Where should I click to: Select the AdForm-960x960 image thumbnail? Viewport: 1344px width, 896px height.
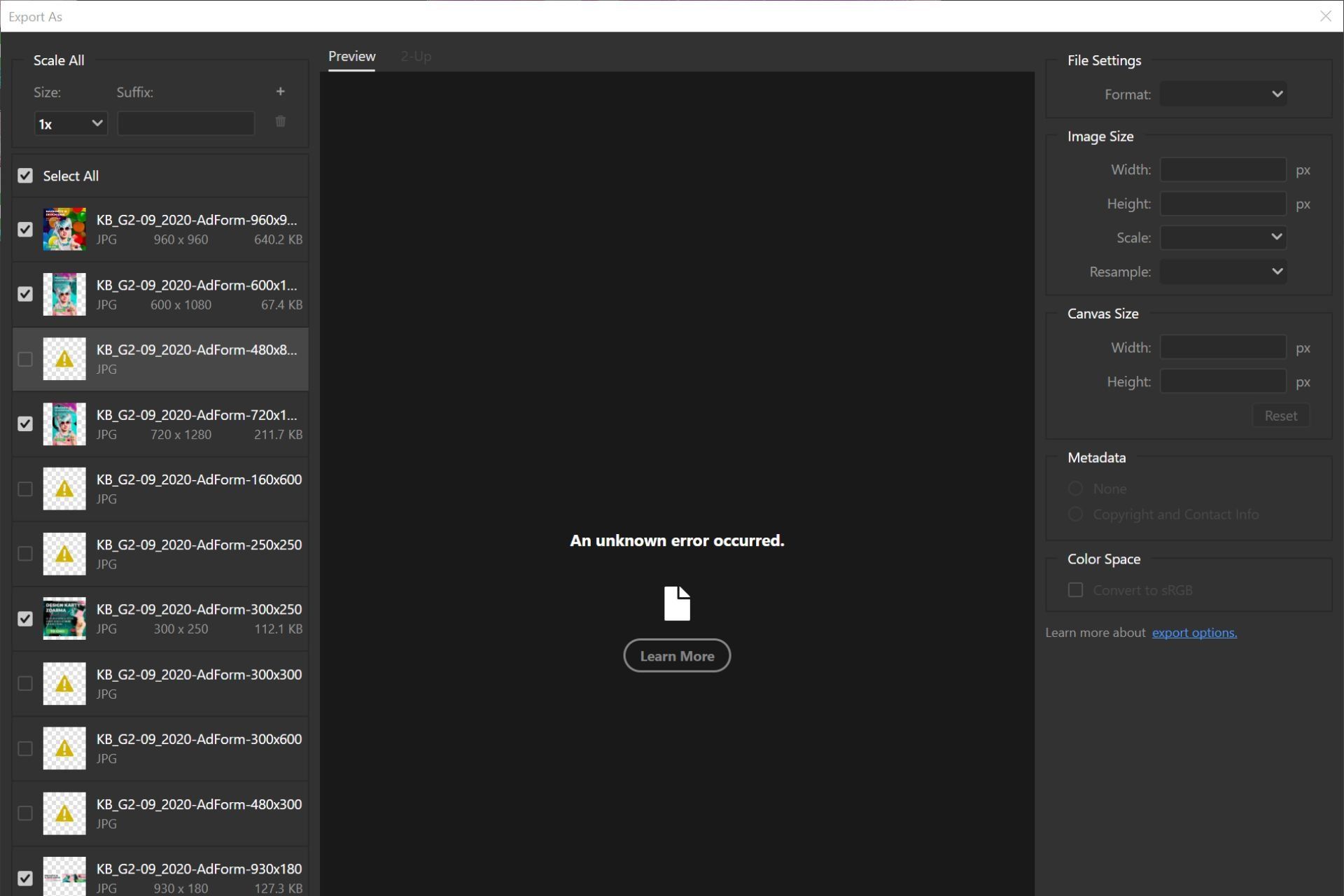(64, 229)
